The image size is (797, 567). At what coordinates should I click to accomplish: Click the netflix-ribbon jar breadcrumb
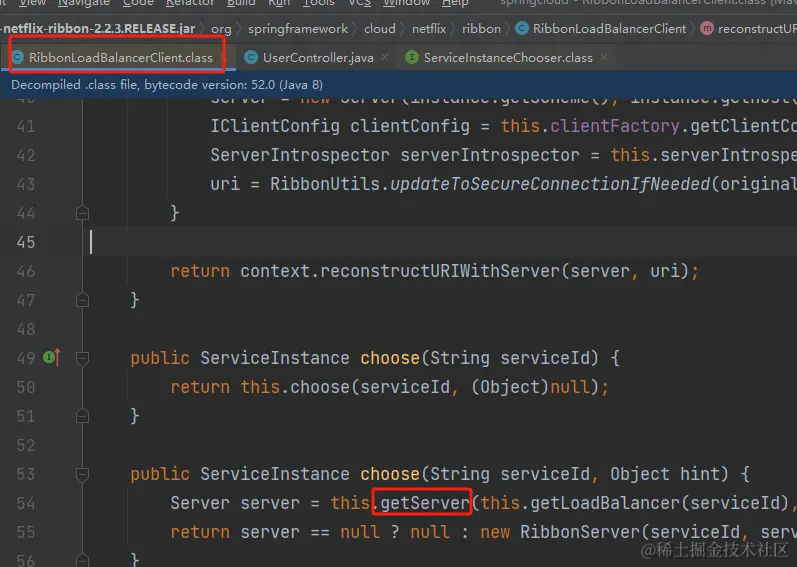(99, 28)
